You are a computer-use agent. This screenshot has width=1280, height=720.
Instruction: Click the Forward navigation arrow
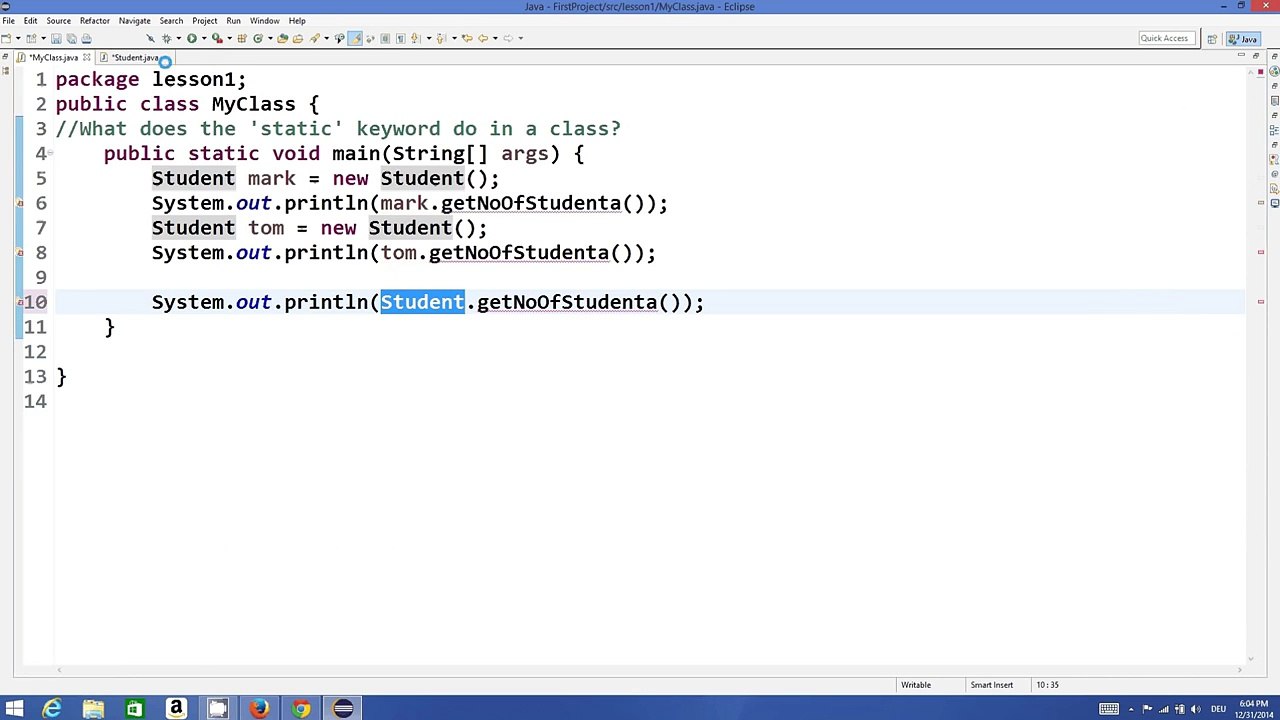(508, 38)
